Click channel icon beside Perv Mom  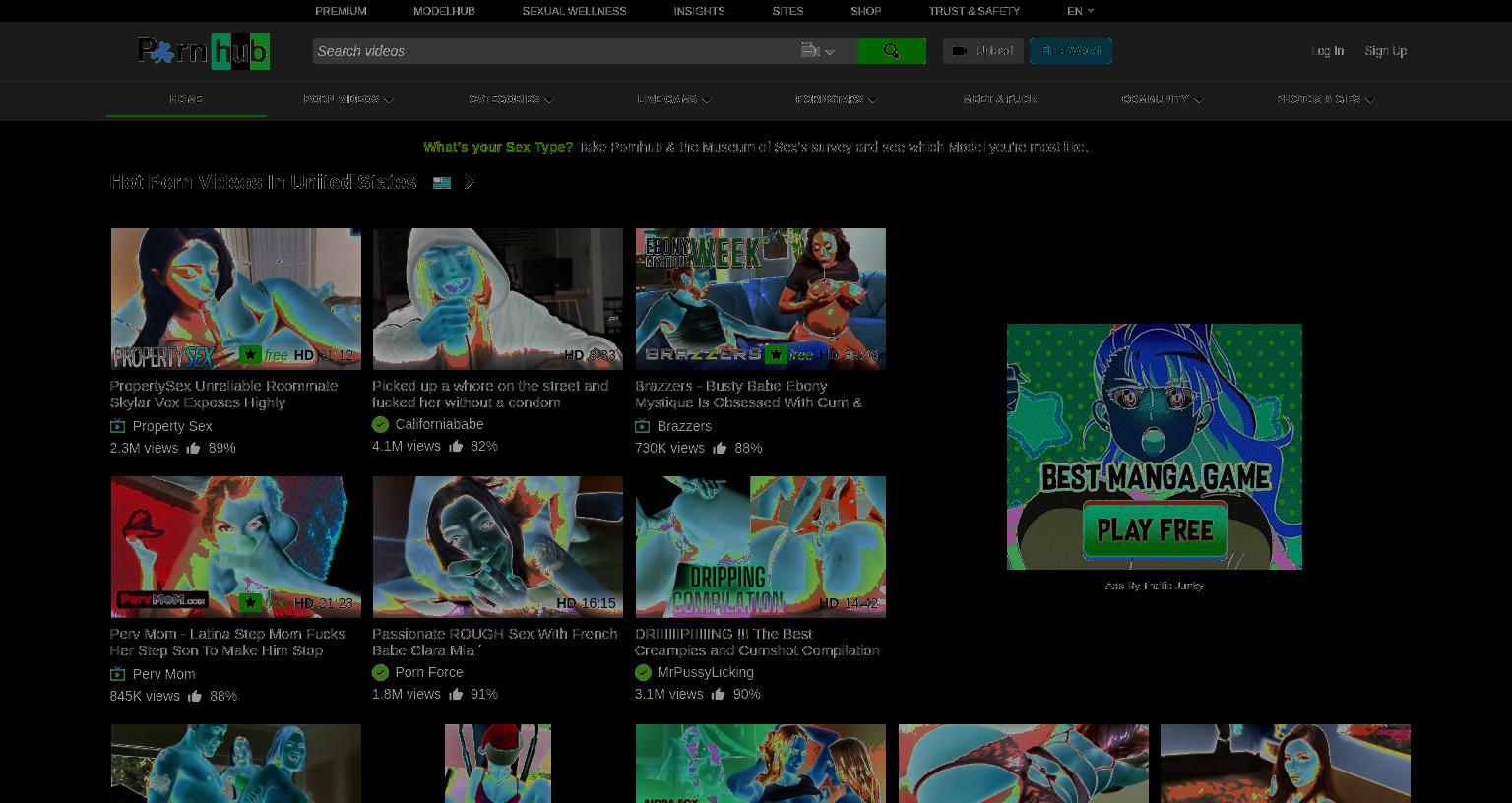tap(117, 674)
